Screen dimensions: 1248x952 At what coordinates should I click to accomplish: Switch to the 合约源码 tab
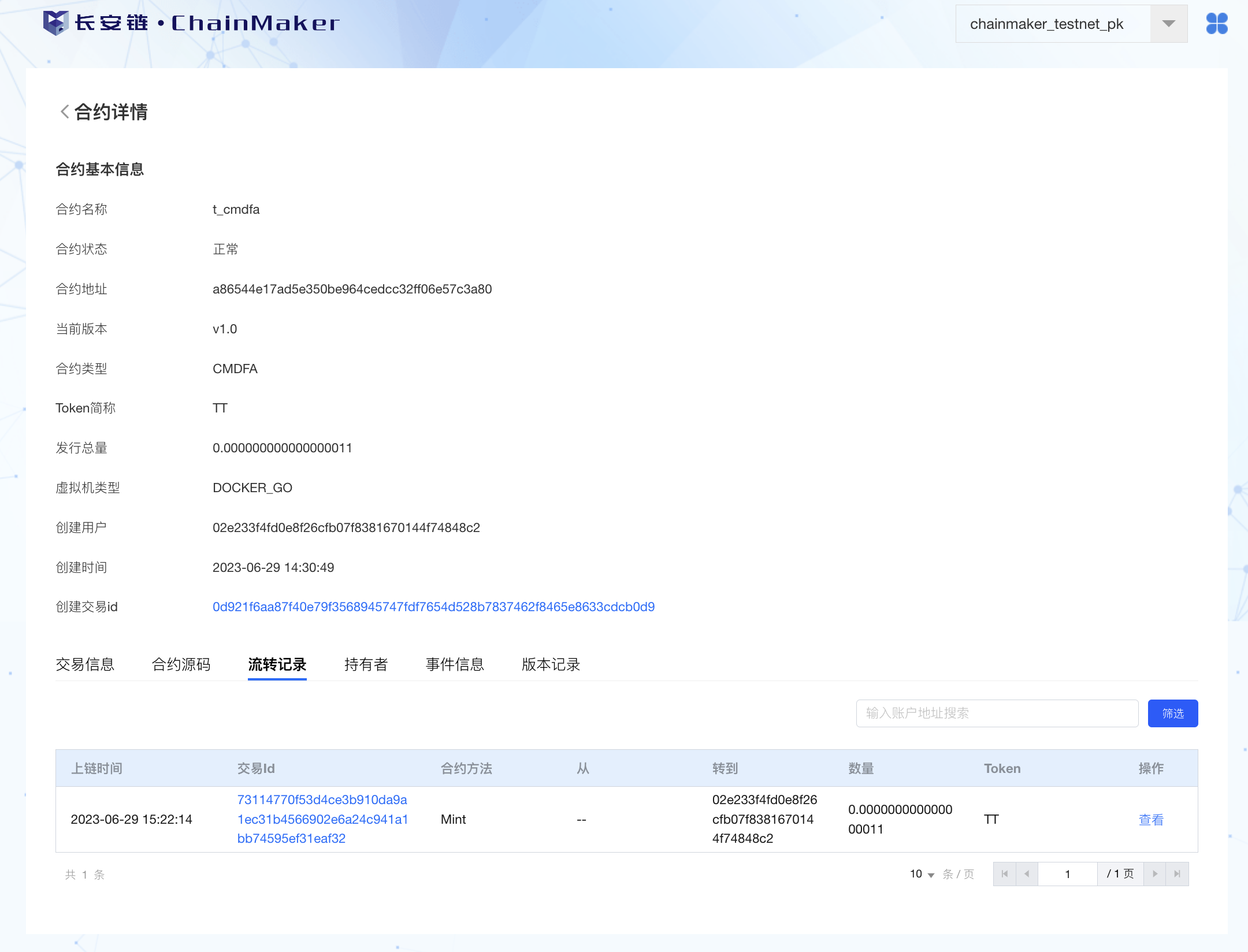click(x=181, y=664)
